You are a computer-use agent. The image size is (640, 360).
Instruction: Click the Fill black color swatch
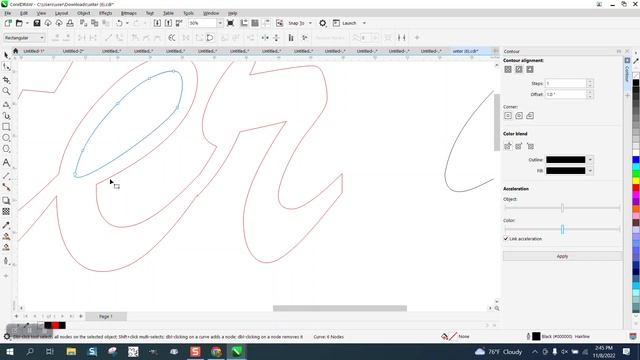coord(565,171)
